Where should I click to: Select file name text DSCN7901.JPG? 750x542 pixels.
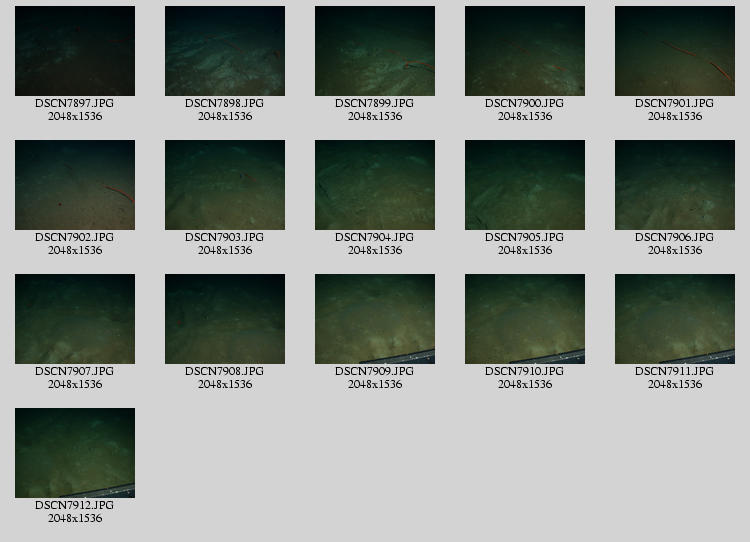coord(674,103)
